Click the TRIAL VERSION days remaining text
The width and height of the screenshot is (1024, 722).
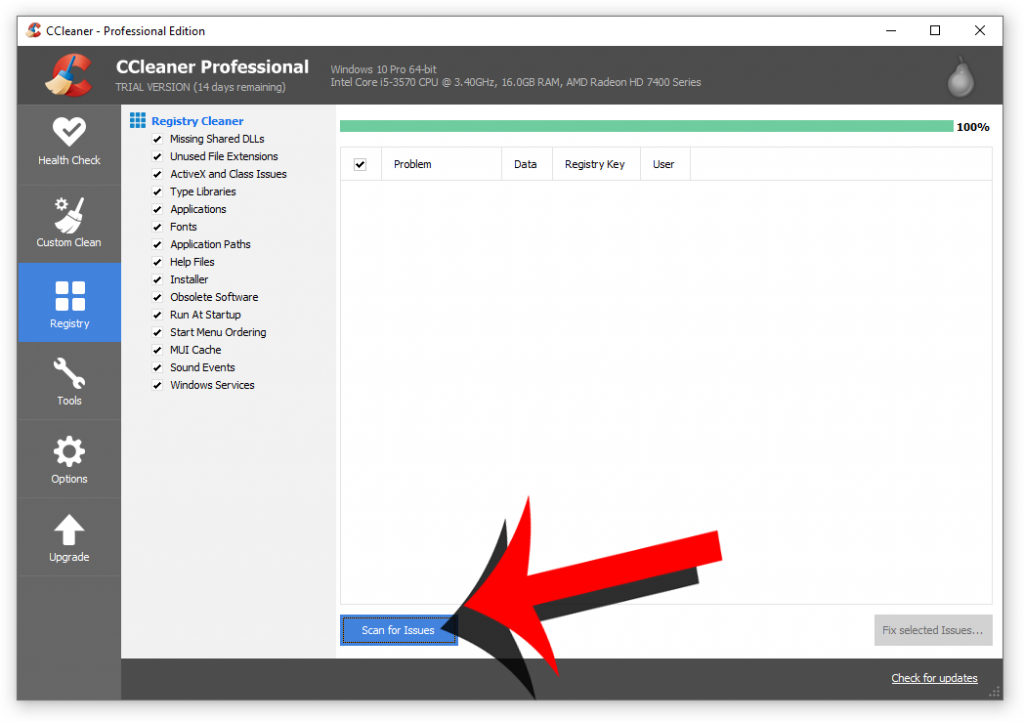click(x=200, y=87)
